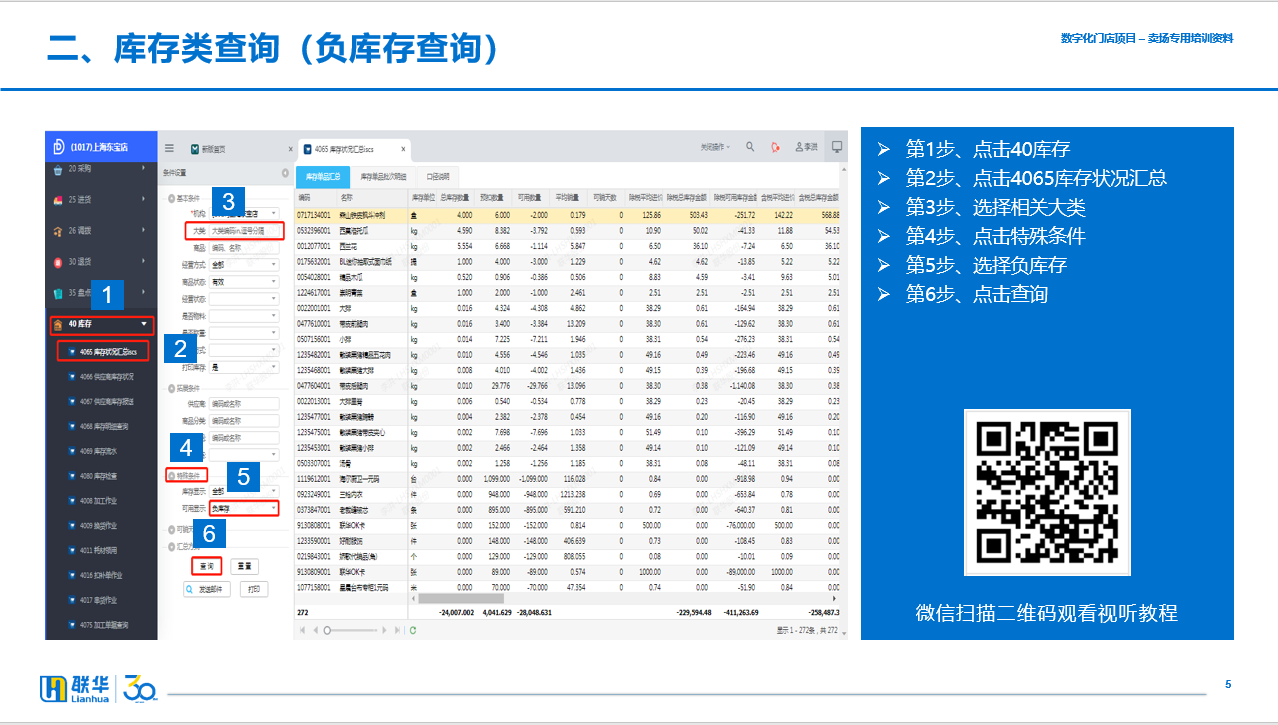Image resolution: width=1278 pixels, height=725 pixels.
Task: Click the 供应商 input field
Action: (244, 404)
